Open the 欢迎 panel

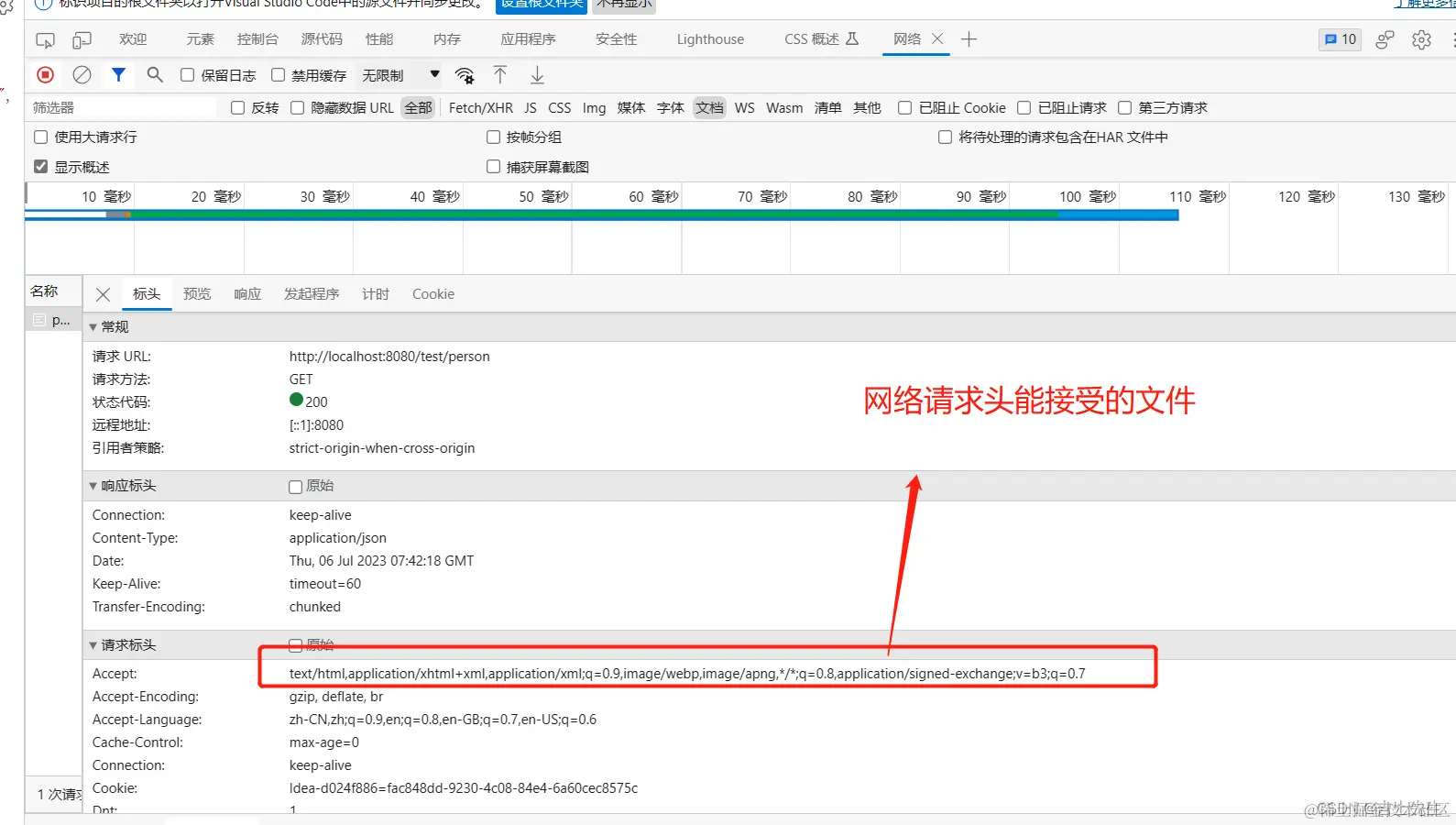133,39
